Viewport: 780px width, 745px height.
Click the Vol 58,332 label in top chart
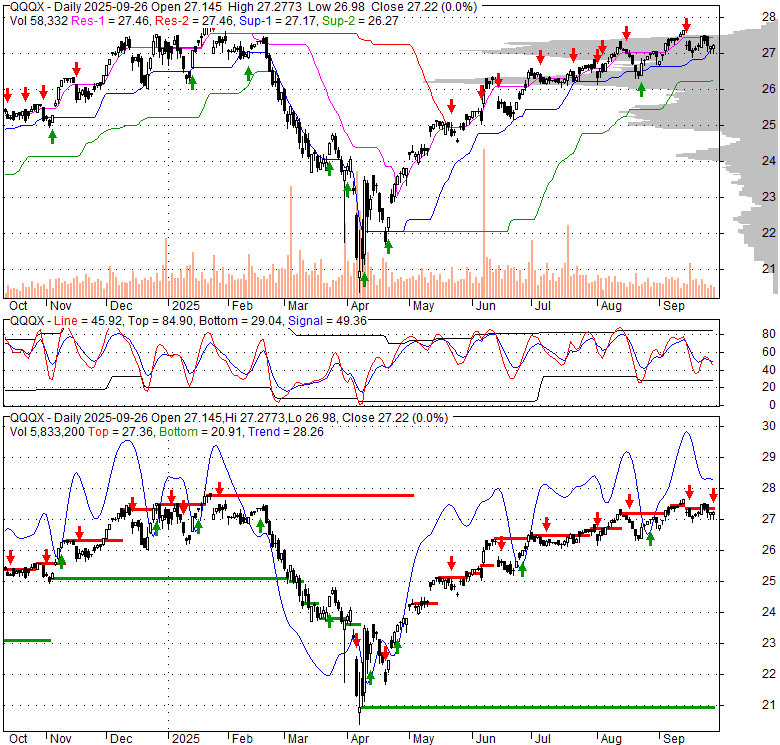coord(39,21)
